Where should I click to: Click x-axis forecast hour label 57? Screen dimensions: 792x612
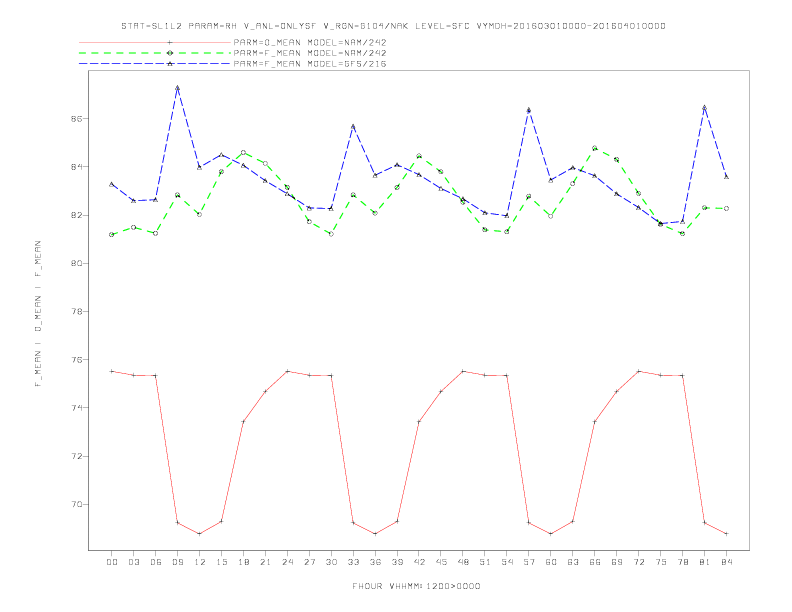click(x=529, y=562)
